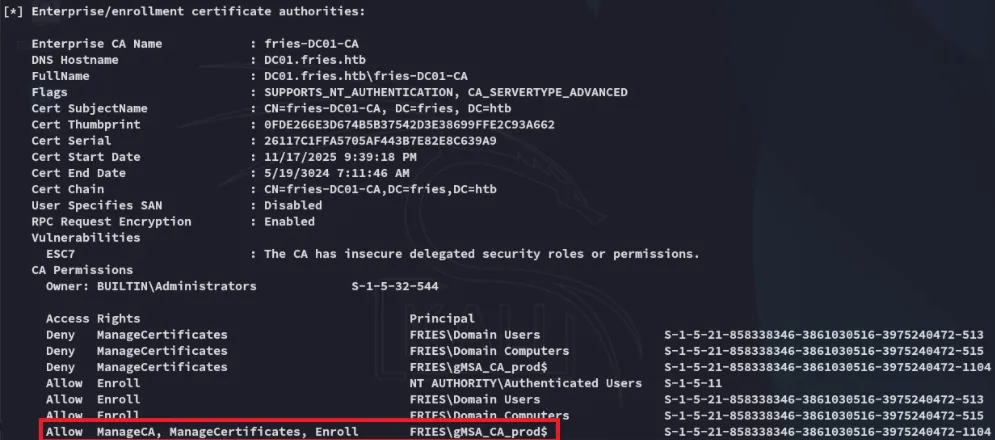The height and width of the screenshot is (440, 995).
Task: Click the owner SID S-1-5-32-544
Action: [x=395, y=286]
